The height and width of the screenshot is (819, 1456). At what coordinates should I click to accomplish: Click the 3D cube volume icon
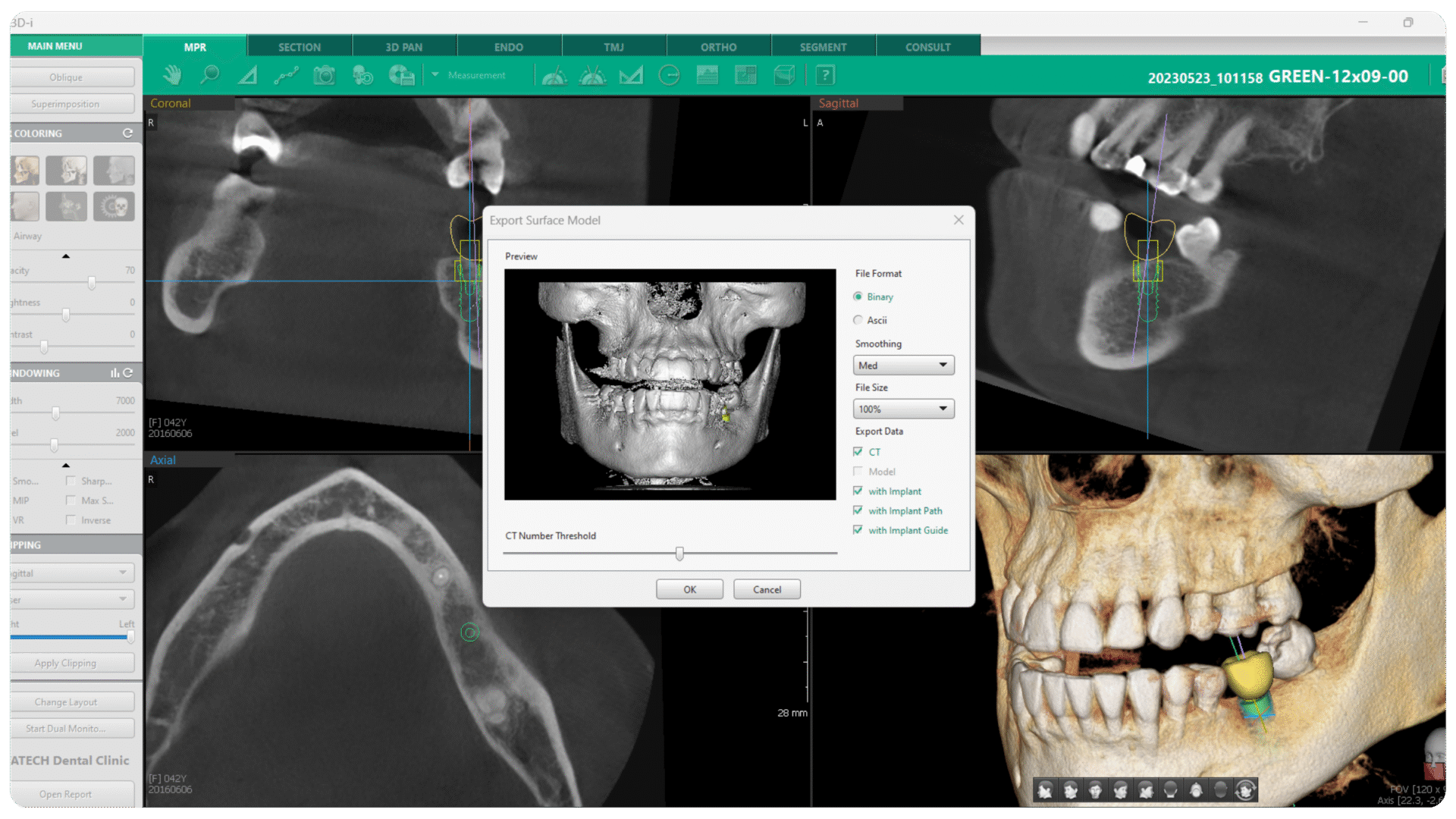pos(784,75)
